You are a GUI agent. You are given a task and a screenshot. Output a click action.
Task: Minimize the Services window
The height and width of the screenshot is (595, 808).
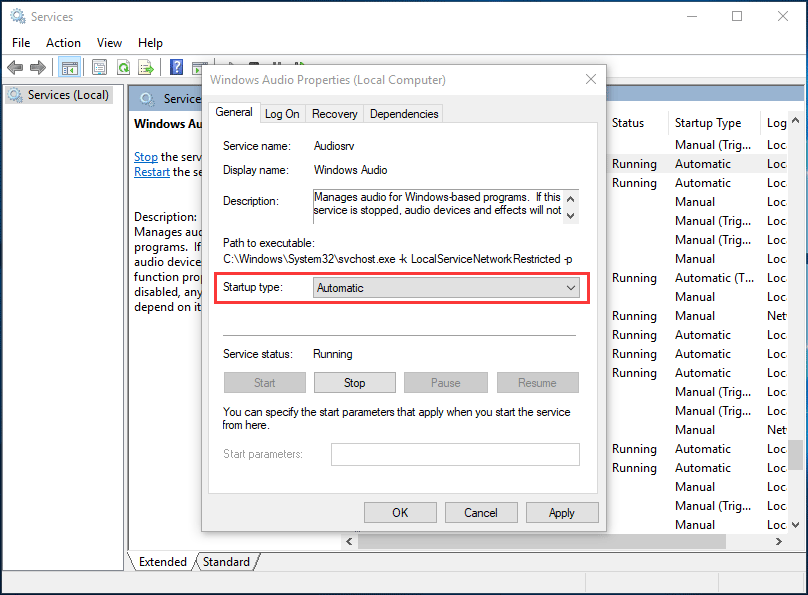[692, 16]
